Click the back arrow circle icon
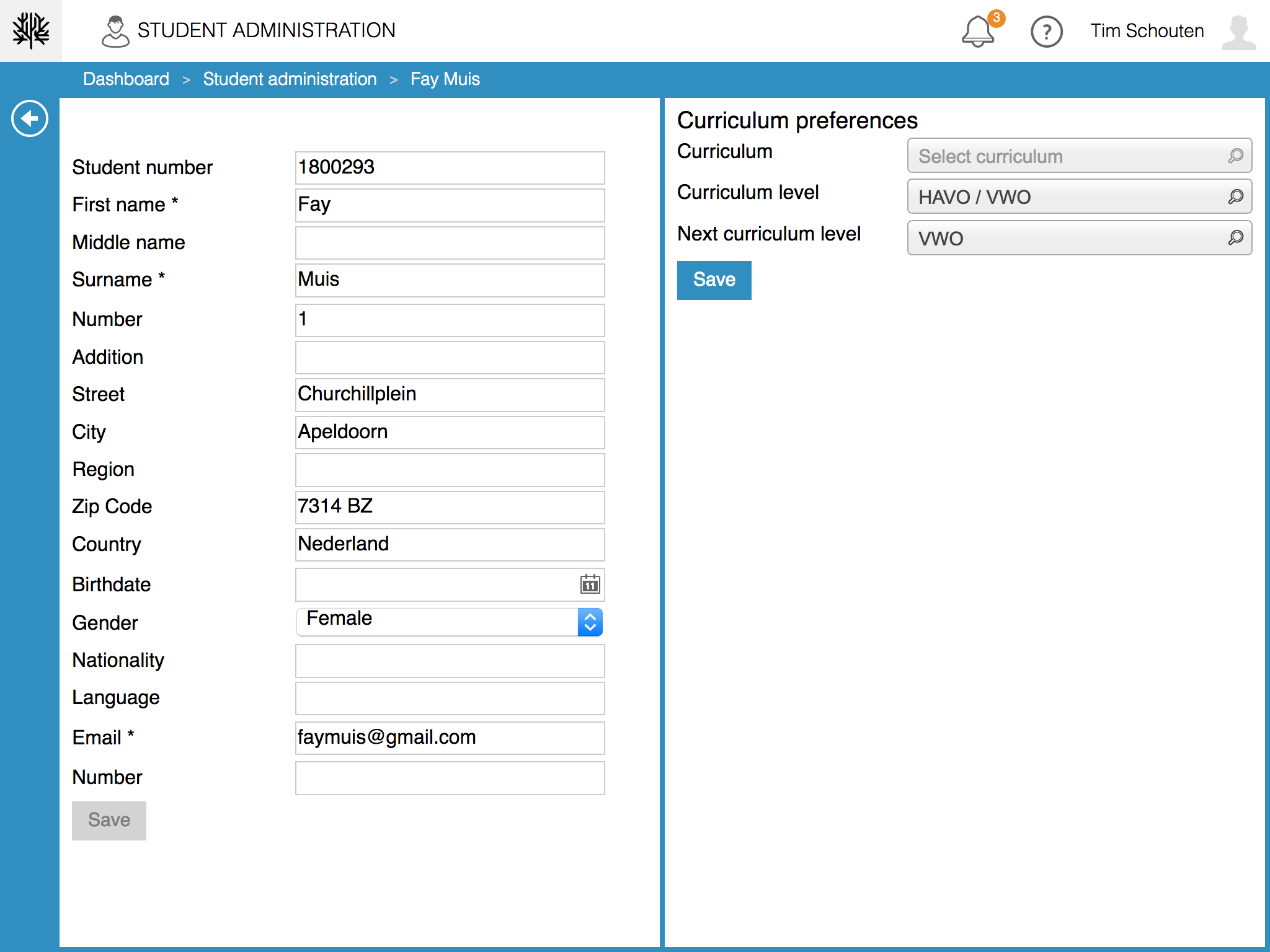The height and width of the screenshot is (952, 1270). (x=30, y=118)
